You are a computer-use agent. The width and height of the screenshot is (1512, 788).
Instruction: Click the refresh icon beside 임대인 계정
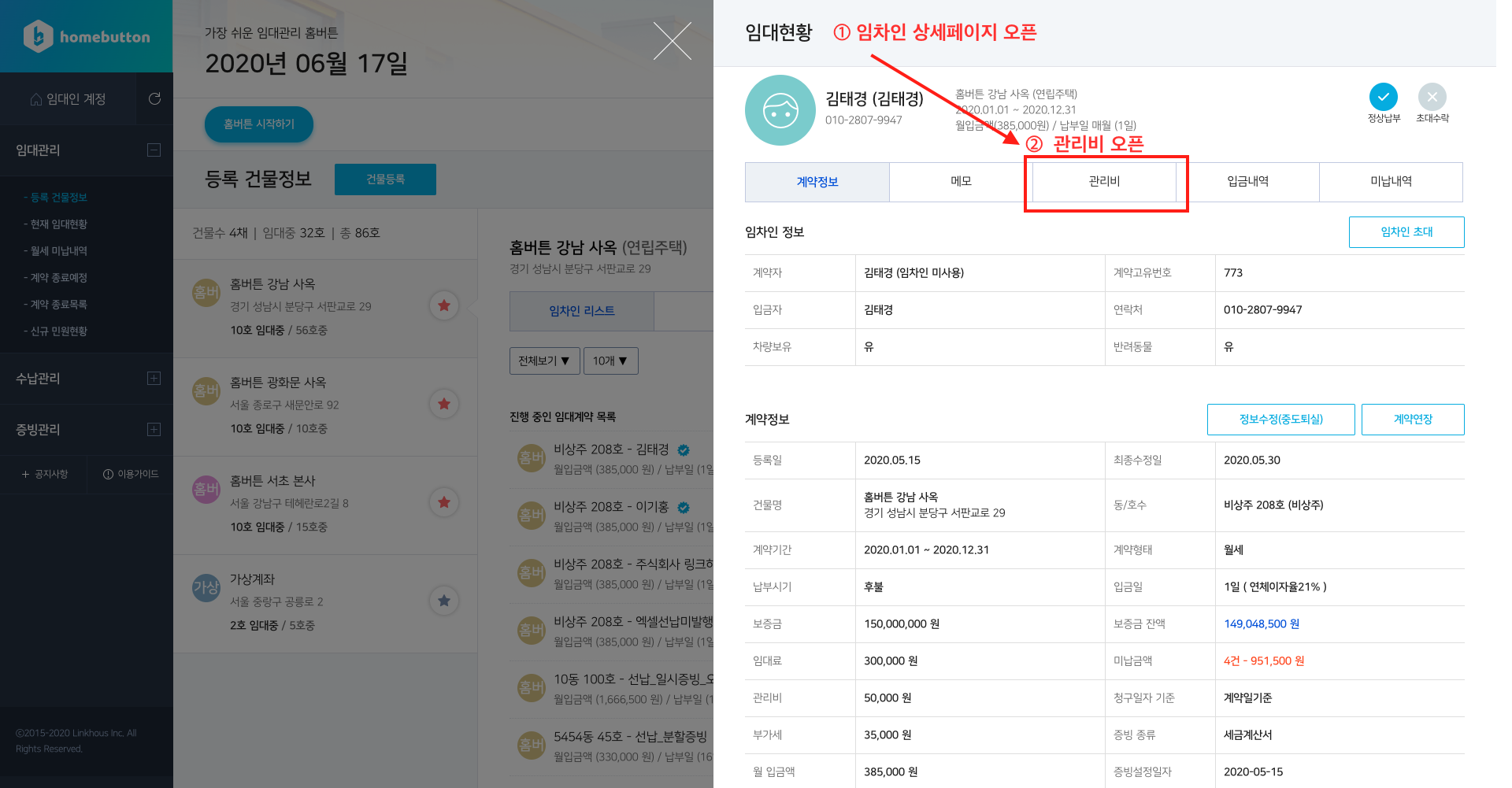click(154, 98)
